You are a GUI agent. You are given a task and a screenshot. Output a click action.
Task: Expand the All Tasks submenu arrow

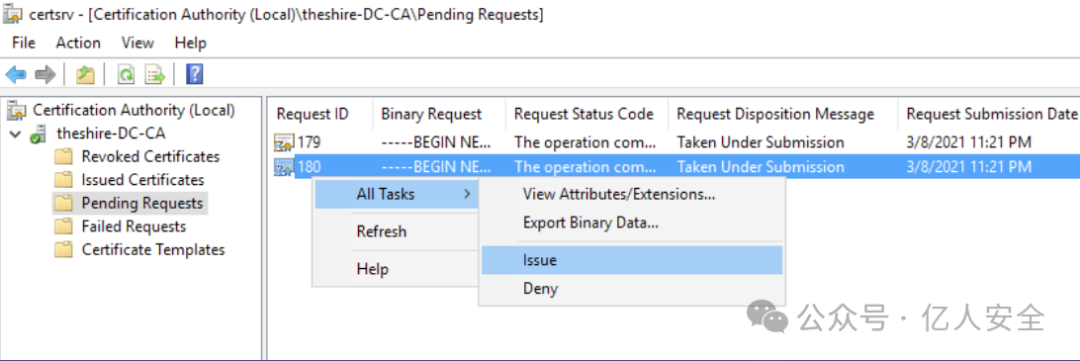[468, 194]
